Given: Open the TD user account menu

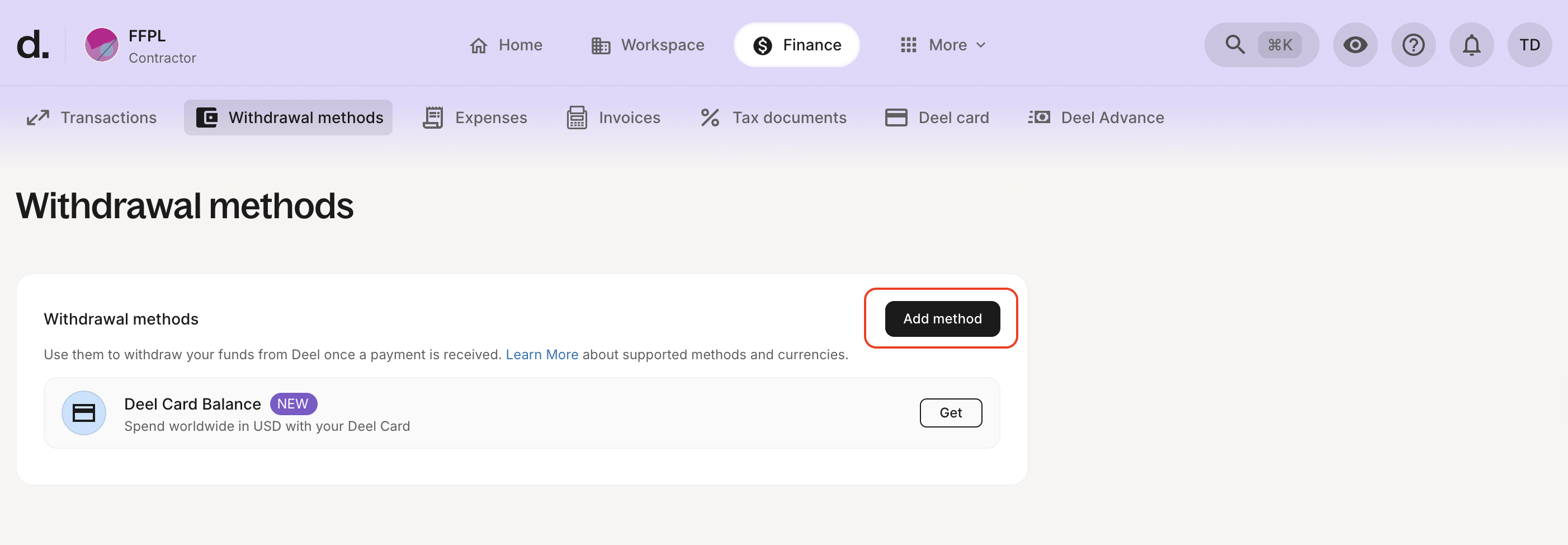Looking at the screenshot, I should [1529, 45].
